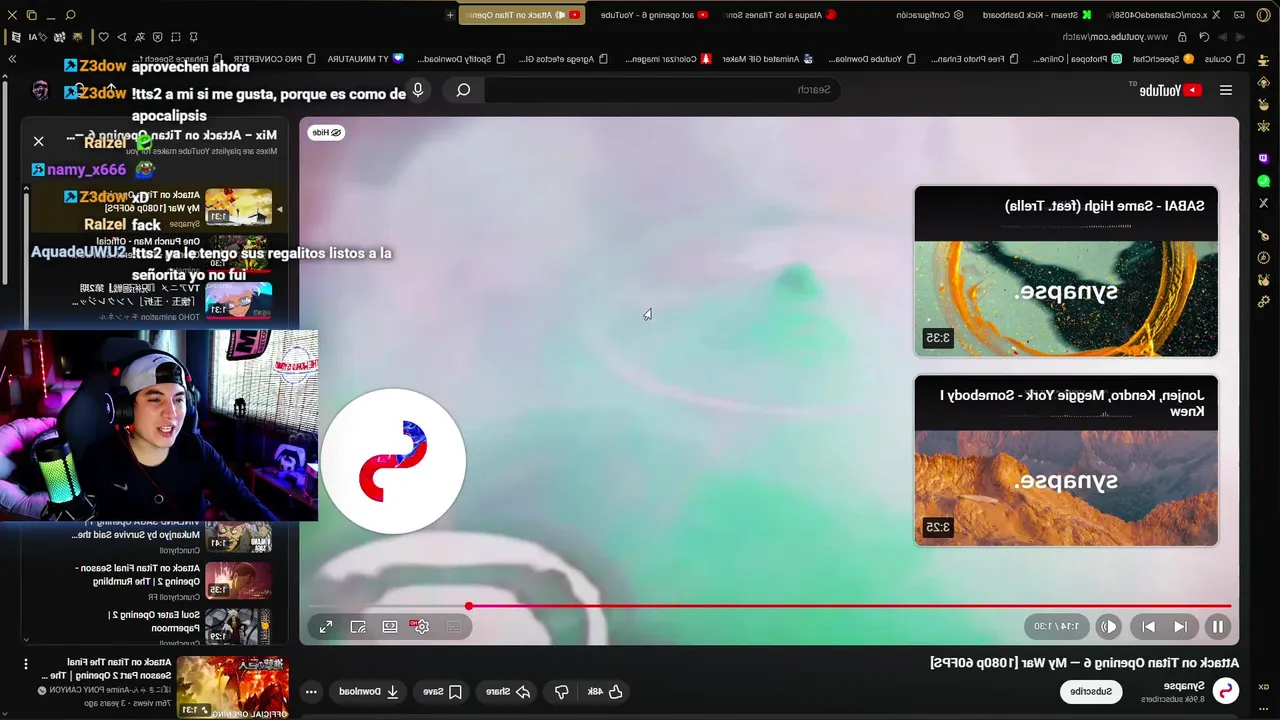The width and height of the screenshot is (1280, 720).
Task: Dislike the video with thumbs down
Action: click(x=562, y=691)
